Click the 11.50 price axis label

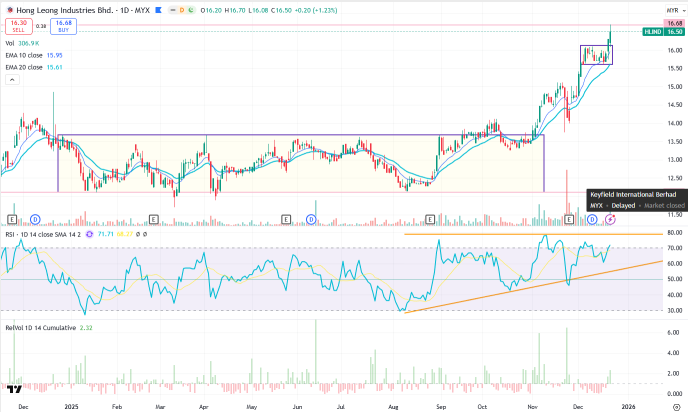click(x=675, y=215)
